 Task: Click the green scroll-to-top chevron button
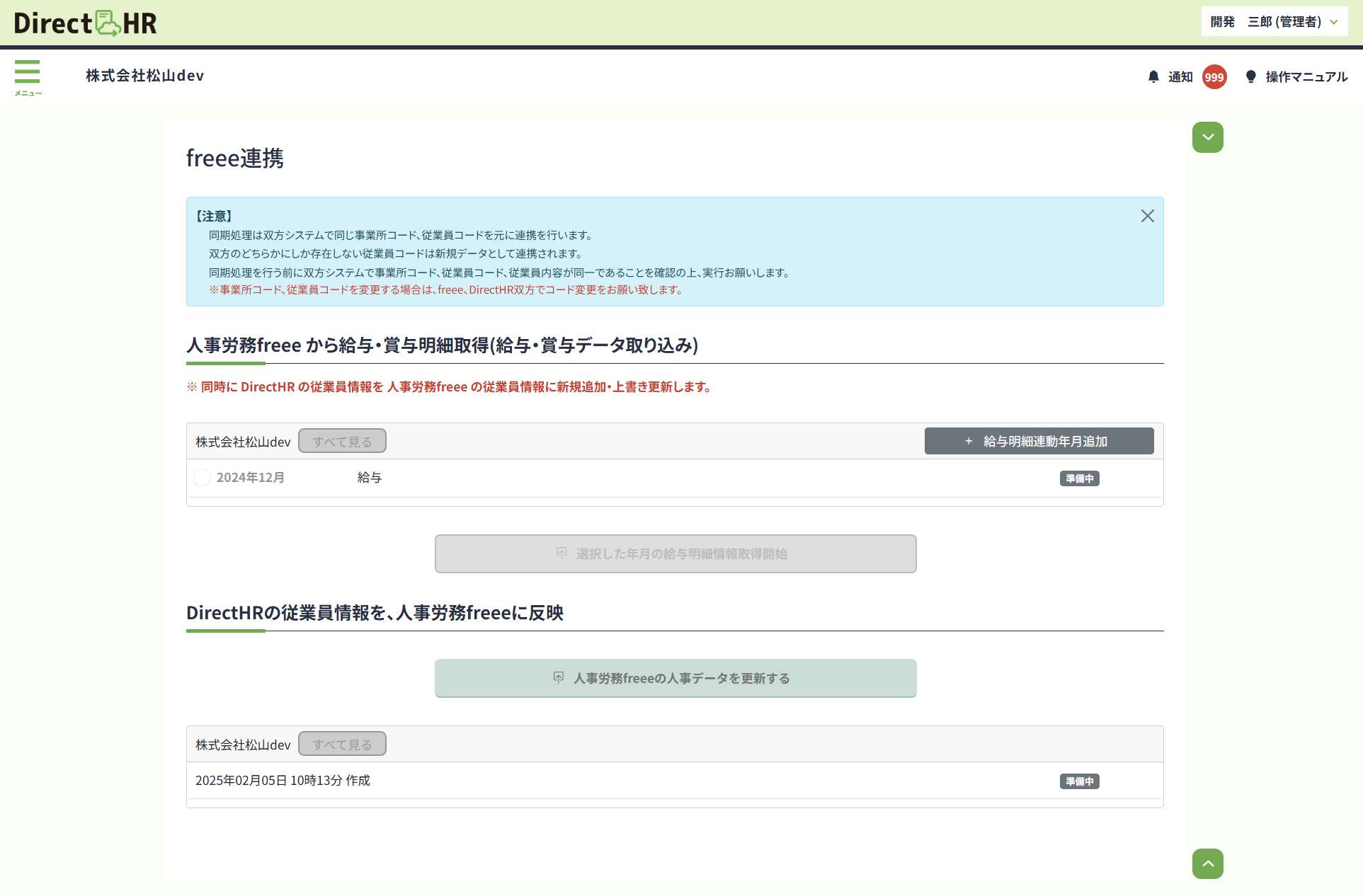point(1207,863)
